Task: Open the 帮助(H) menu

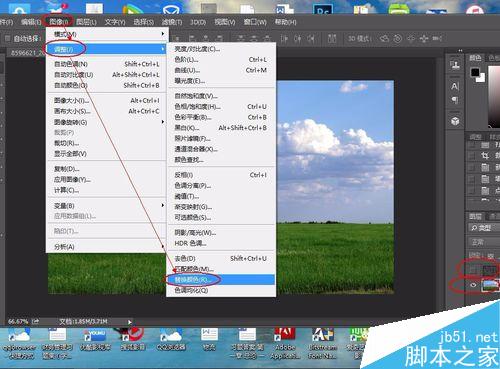Action: 285,22
